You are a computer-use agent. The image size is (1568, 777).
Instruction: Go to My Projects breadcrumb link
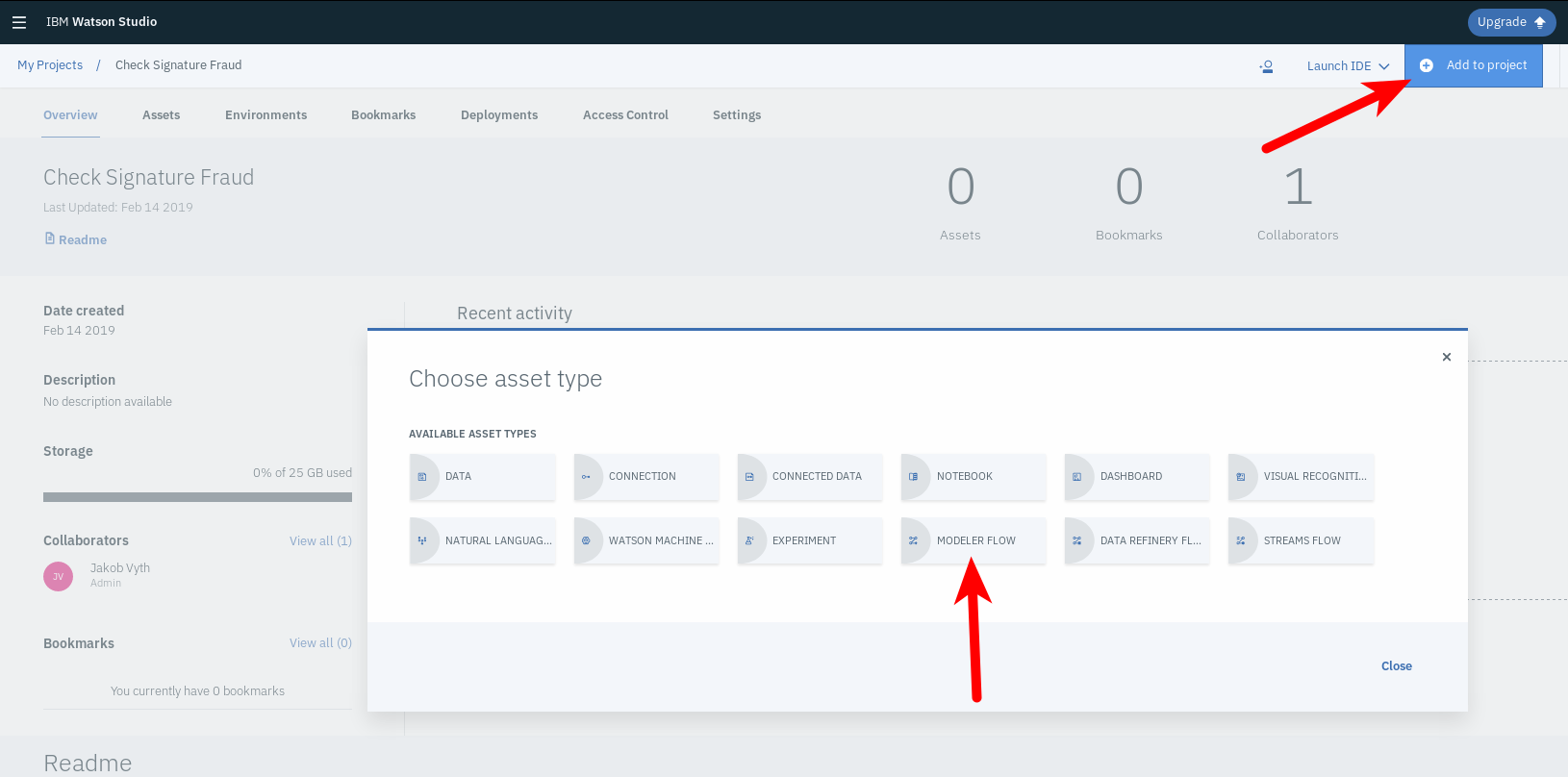pos(50,65)
